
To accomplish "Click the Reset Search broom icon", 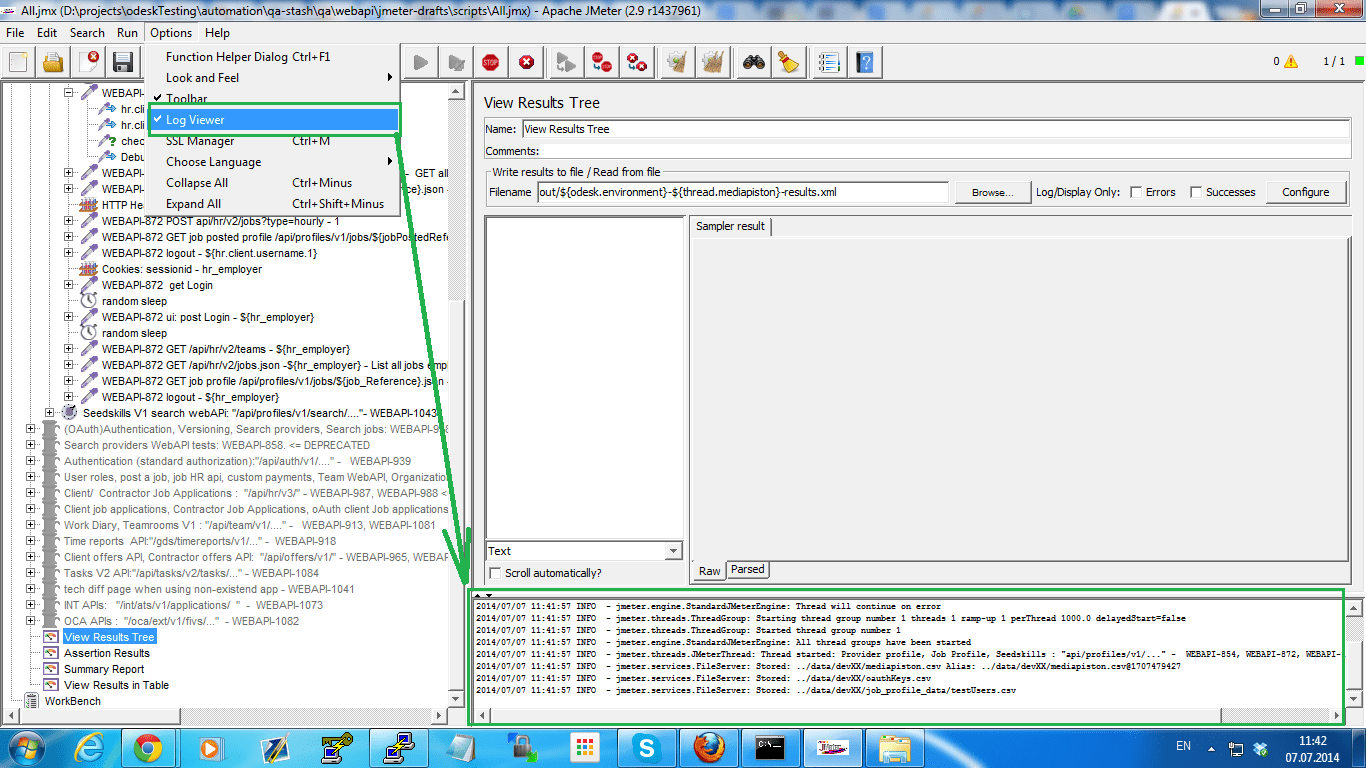I will (789, 63).
